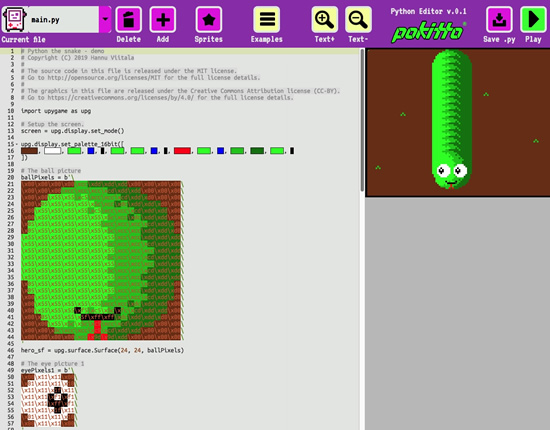
Task: Click the red palette swatch on line 16
Action: pyautogui.click(x=182, y=151)
